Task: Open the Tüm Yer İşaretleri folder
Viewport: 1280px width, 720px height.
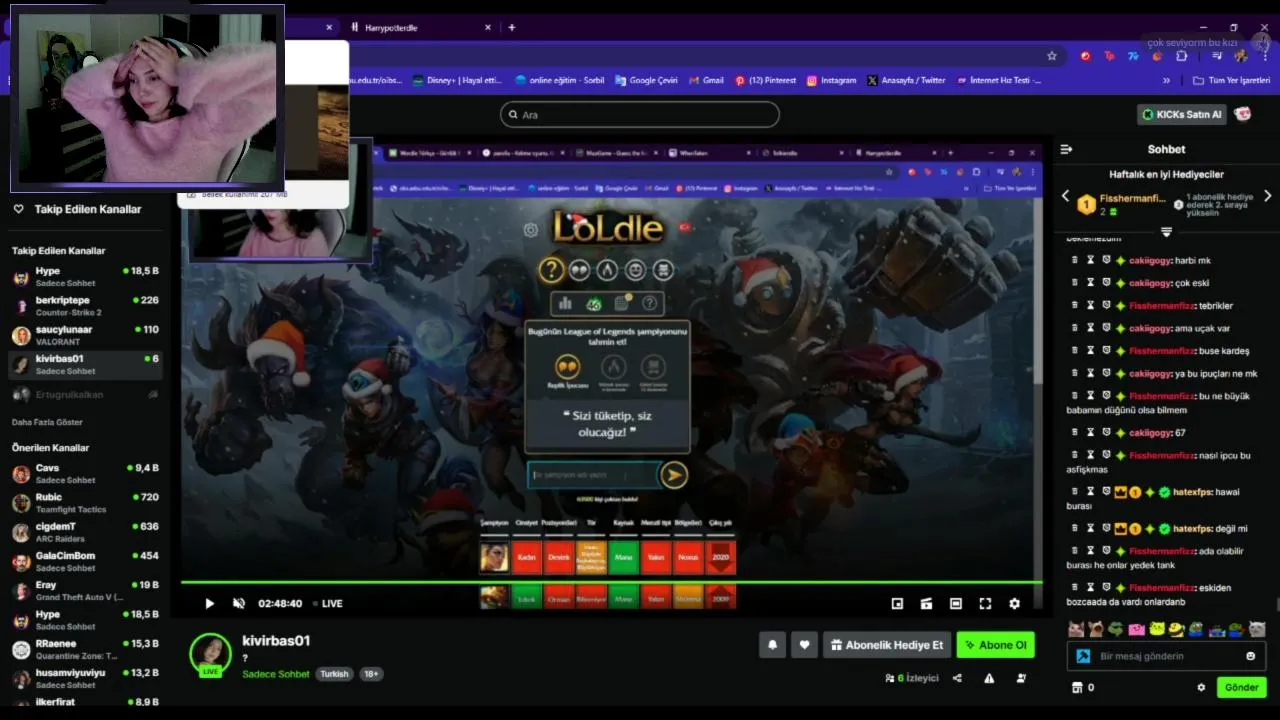Action: coord(1231,80)
